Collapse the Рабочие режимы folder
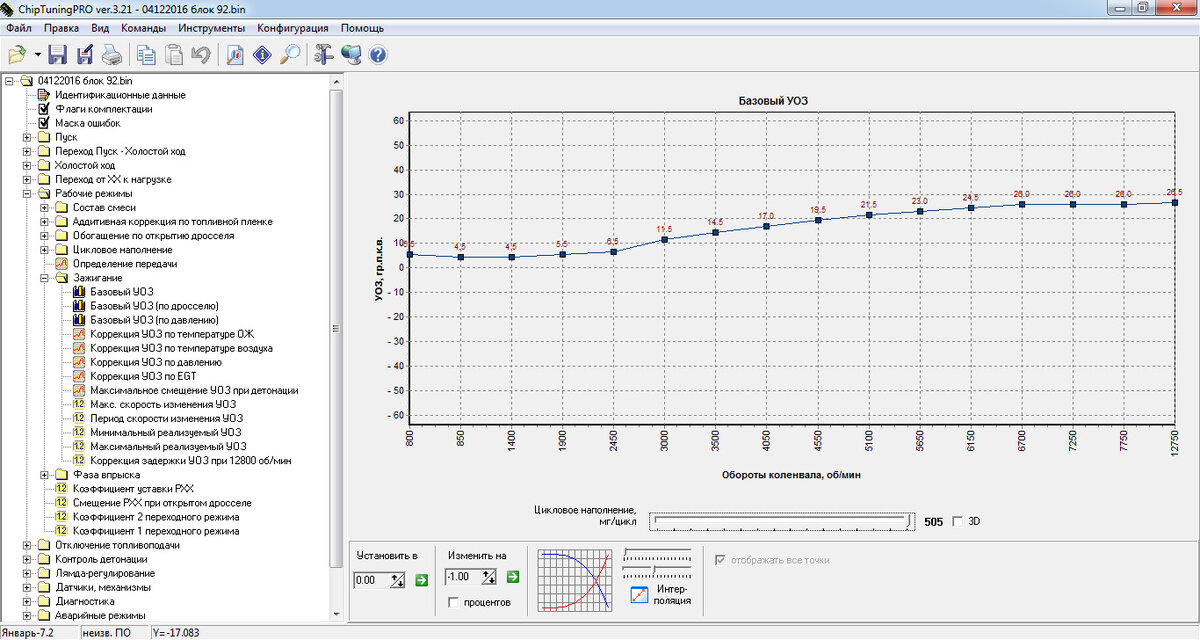 click(27, 193)
